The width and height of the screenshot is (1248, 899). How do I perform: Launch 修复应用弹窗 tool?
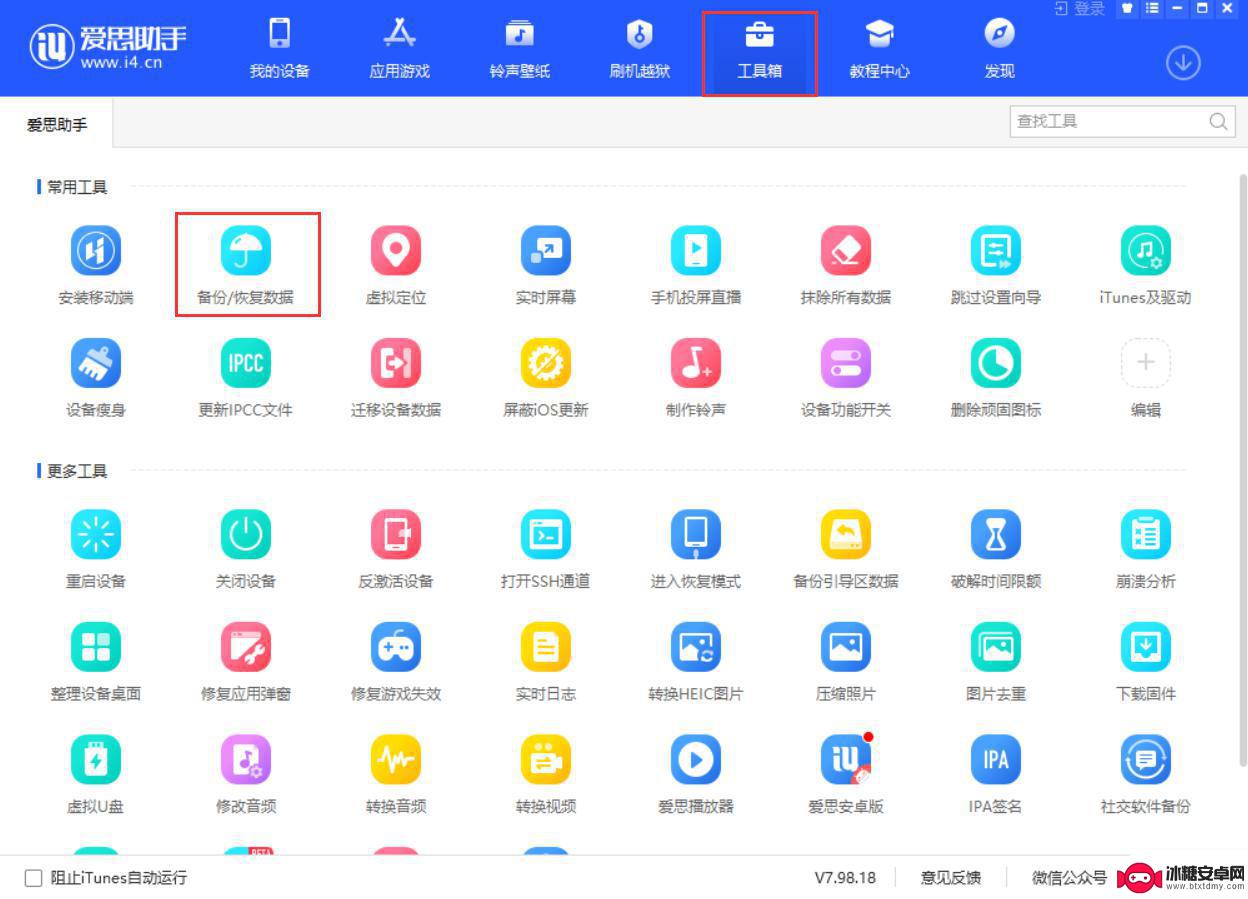(246, 647)
